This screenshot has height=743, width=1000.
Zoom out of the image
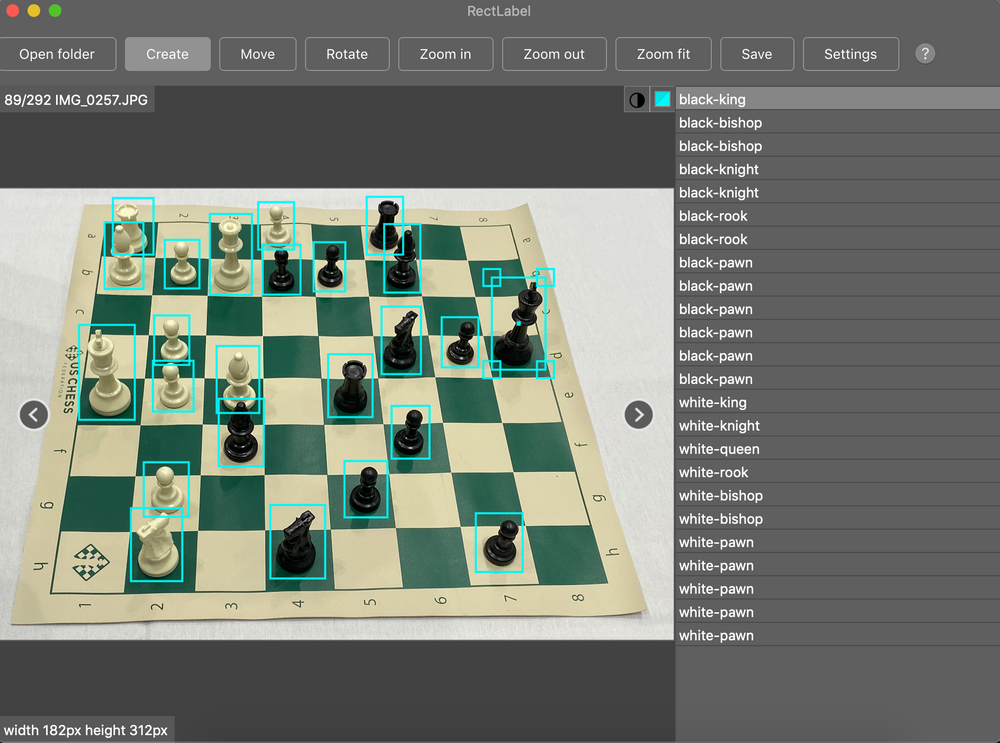point(554,53)
